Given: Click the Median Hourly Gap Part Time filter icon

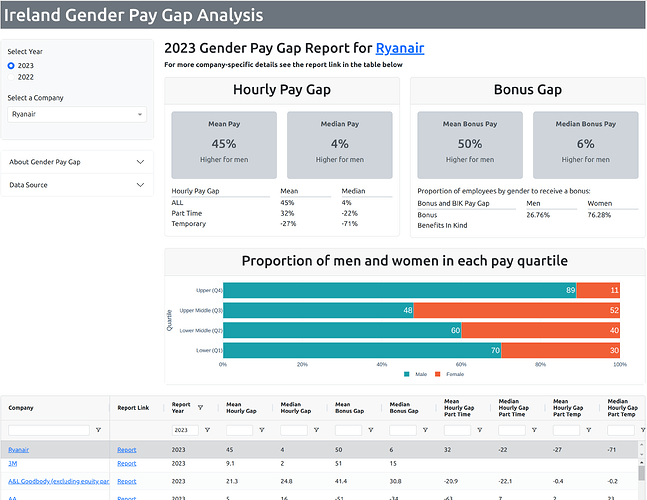Looking at the screenshot, I should (534, 430).
